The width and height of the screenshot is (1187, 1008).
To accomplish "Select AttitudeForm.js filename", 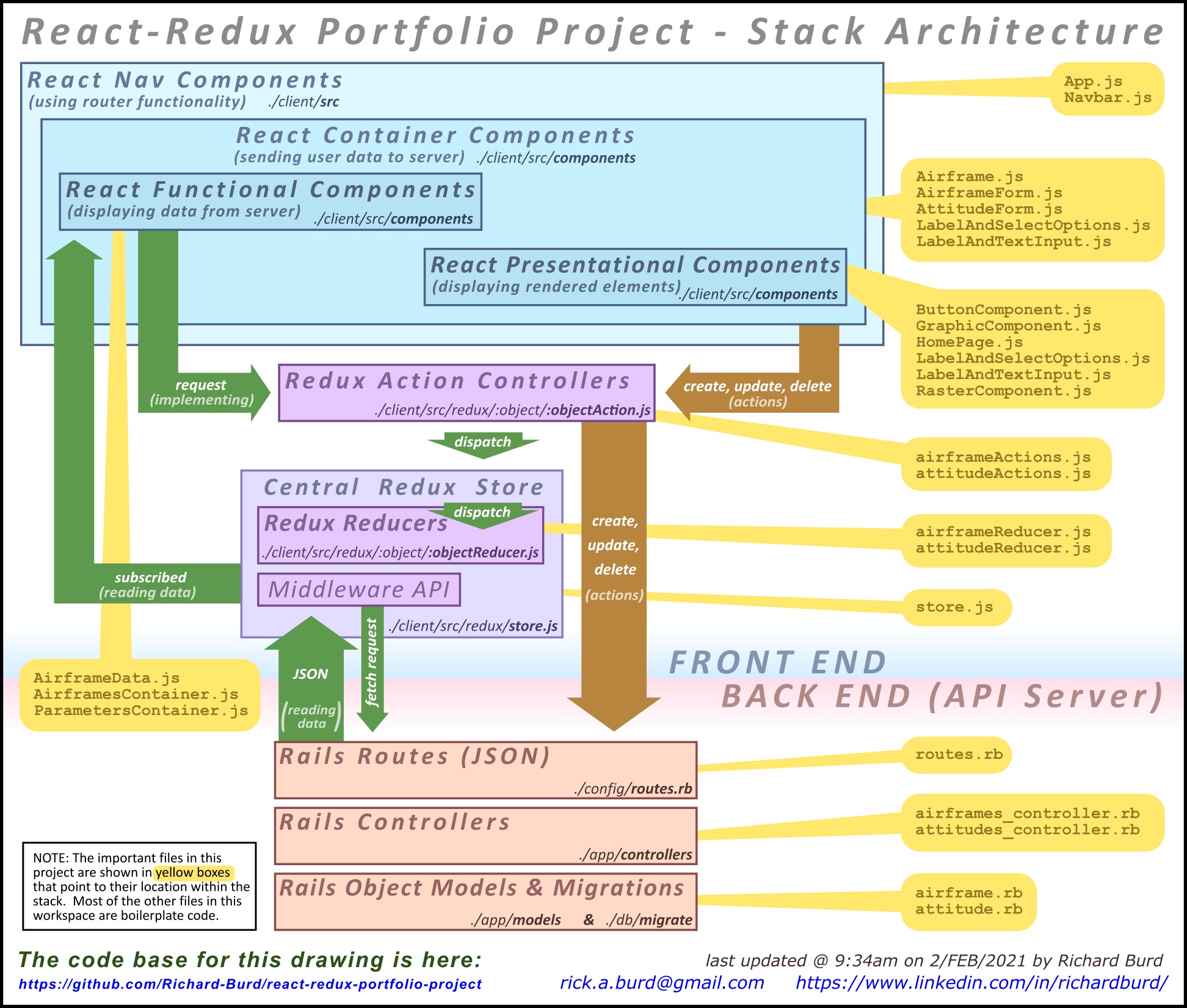I will tap(989, 209).
